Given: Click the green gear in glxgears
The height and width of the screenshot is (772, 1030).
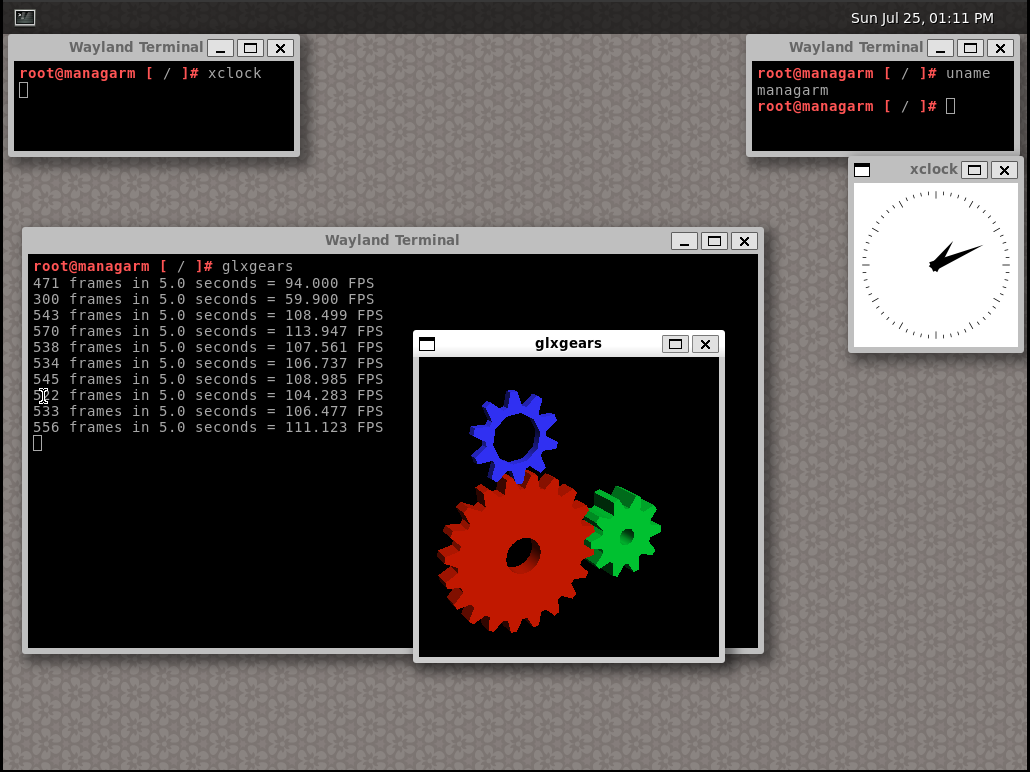Looking at the screenshot, I should (x=623, y=532).
